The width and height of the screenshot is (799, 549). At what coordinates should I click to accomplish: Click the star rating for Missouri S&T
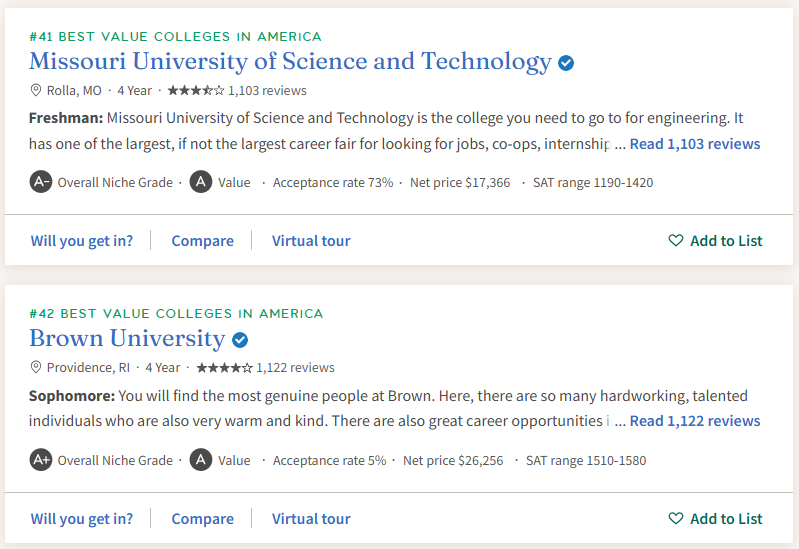pyautogui.click(x=196, y=90)
